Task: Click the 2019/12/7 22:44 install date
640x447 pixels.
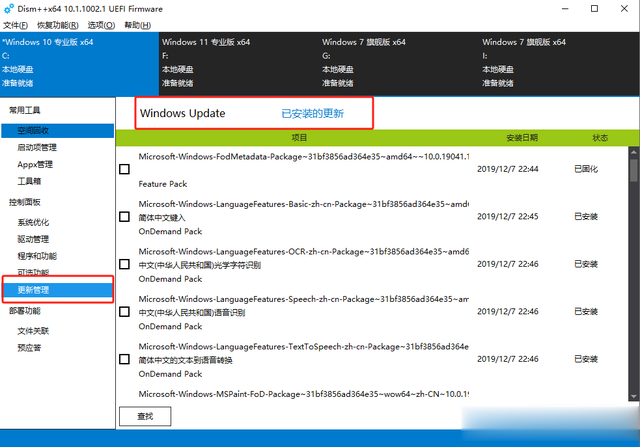Action: tap(508, 169)
